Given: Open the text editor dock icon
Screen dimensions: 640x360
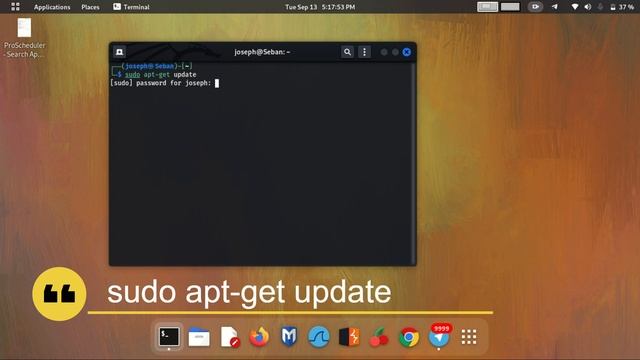Looking at the screenshot, I should click(229, 337).
